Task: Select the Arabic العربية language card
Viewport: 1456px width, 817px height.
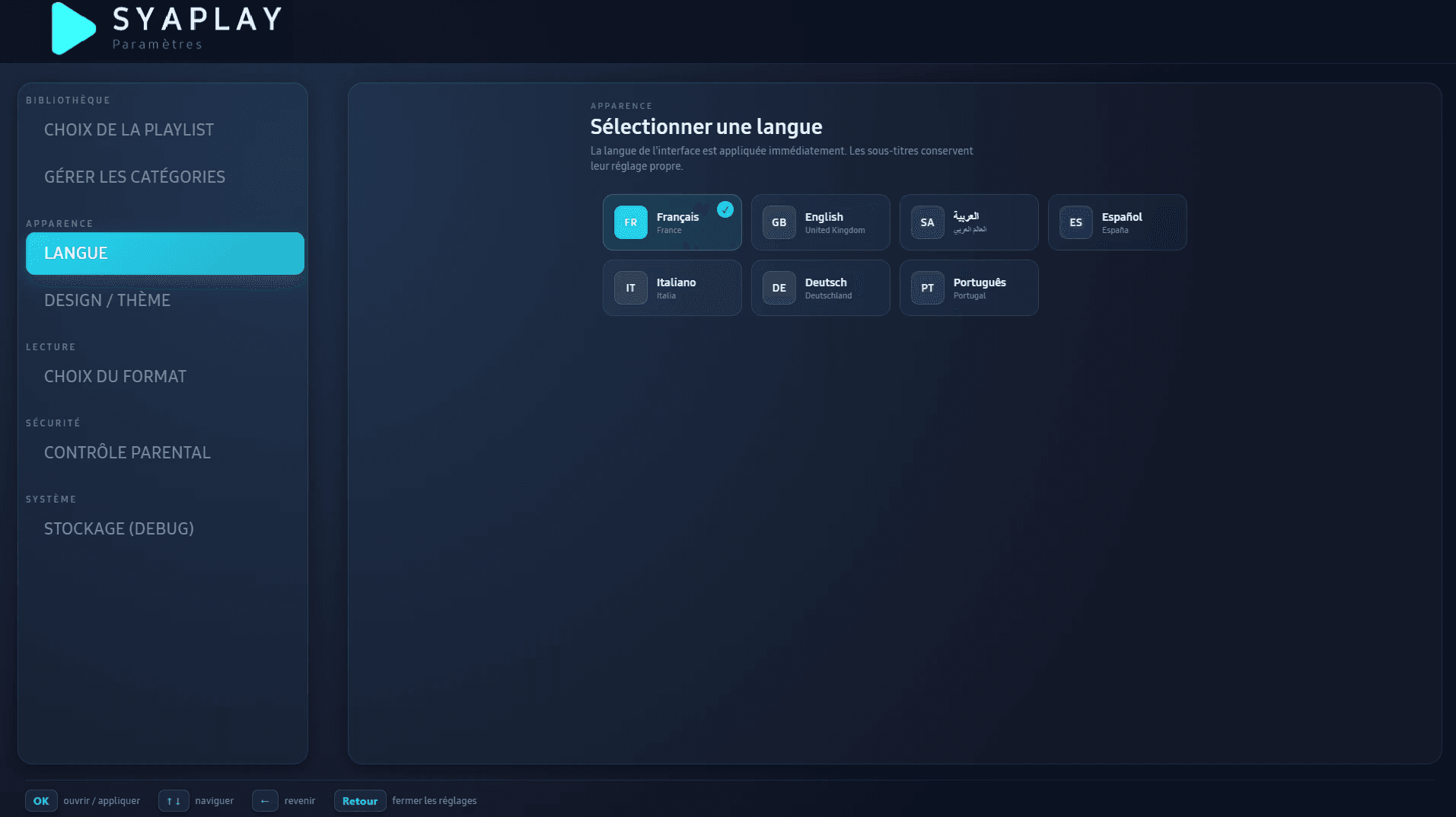Action: pyautogui.click(x=969, y=222)
